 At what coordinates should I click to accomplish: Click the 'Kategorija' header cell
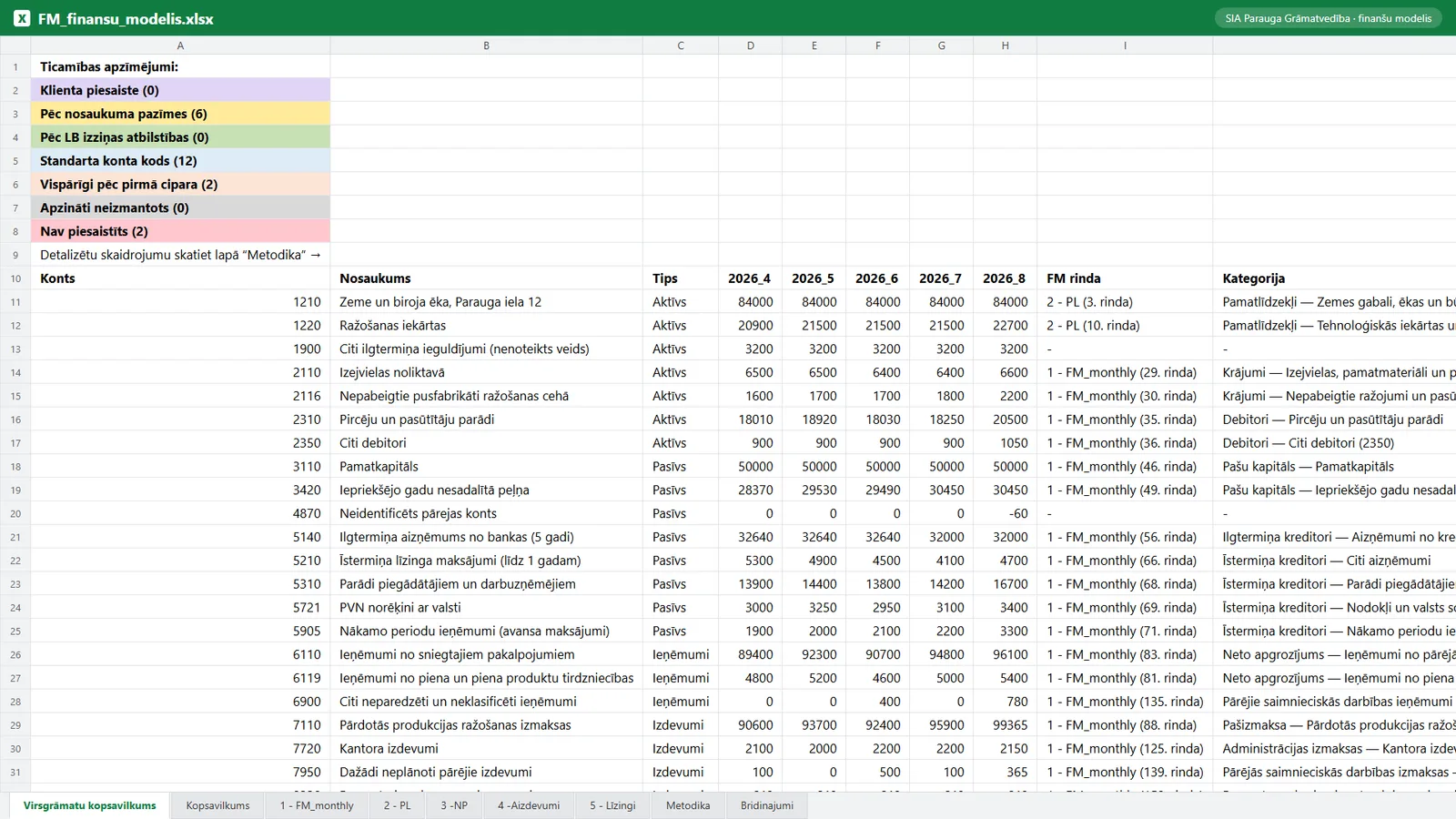[x=1334, y=278]
